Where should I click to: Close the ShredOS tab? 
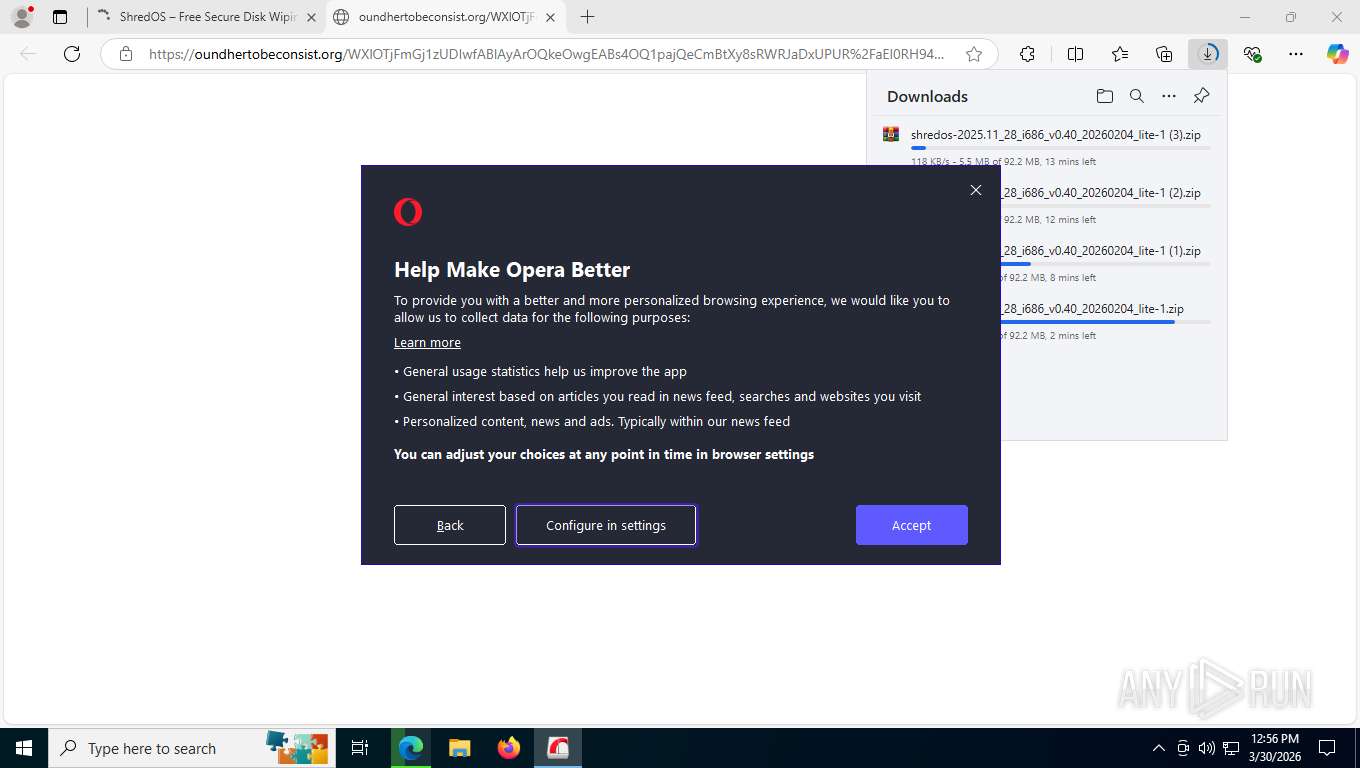point(311,17)
